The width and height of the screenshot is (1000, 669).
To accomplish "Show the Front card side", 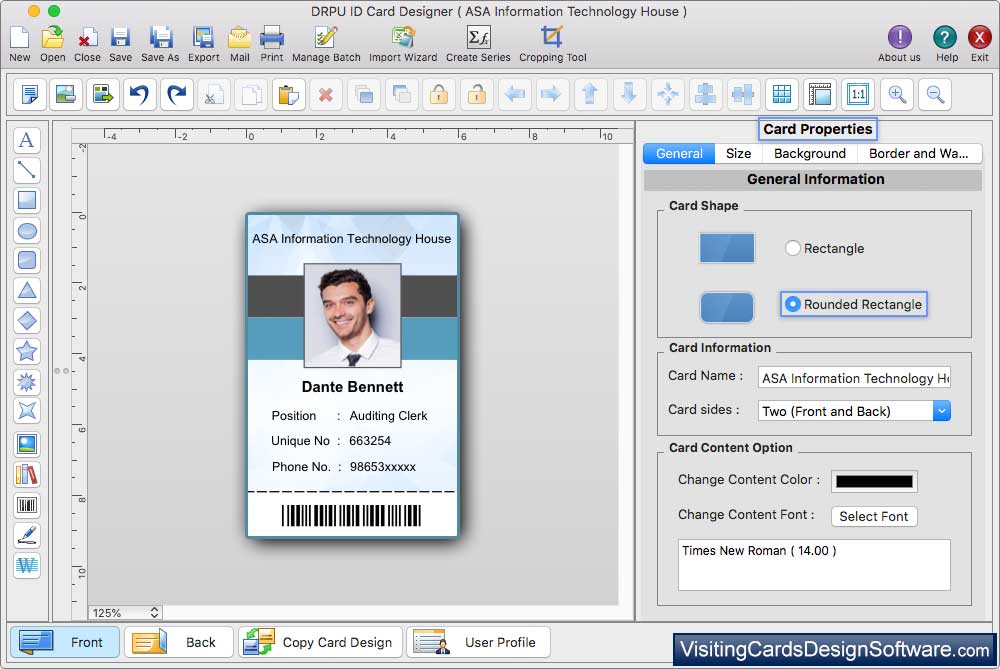I will [64, 642].
